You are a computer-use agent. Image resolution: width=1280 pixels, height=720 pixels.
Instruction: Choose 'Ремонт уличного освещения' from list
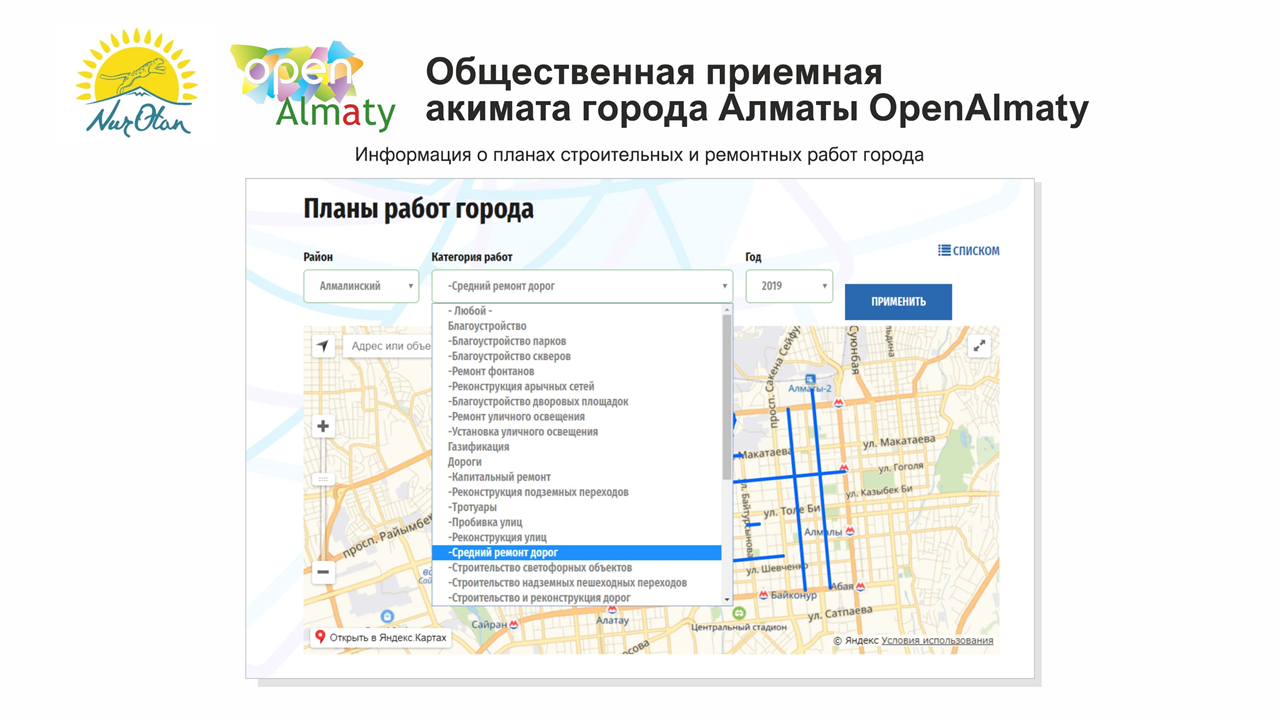coord(576,416)
